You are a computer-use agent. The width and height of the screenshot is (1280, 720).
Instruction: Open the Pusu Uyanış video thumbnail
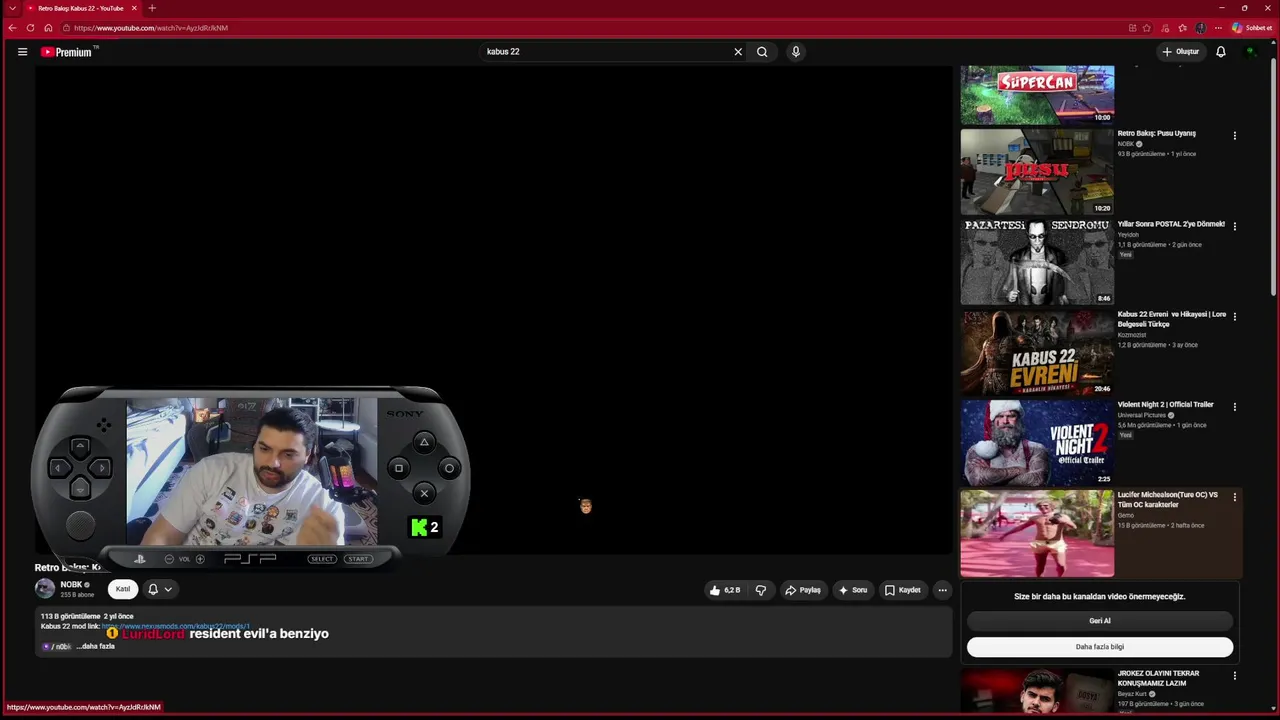coord(1037,171)
